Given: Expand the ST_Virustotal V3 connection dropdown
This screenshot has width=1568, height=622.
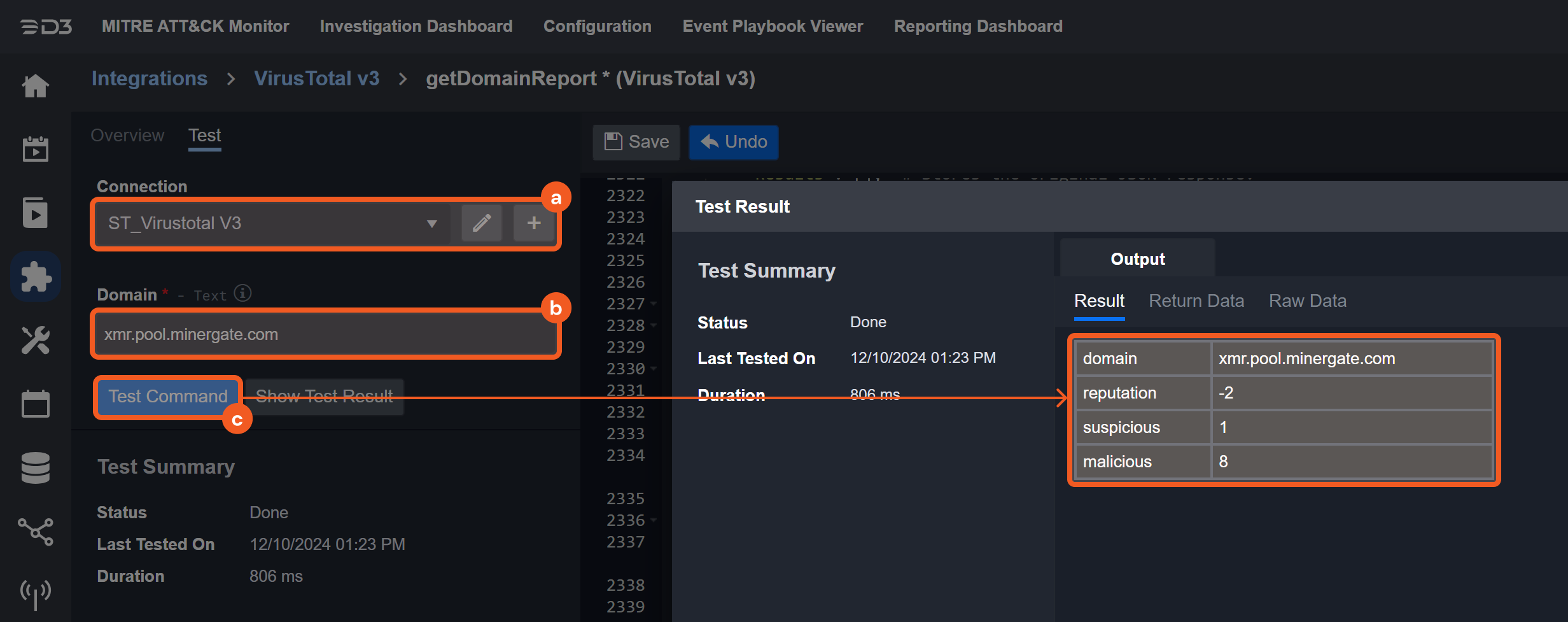Looking at the screenshot, I should click(x=431, y=223).
